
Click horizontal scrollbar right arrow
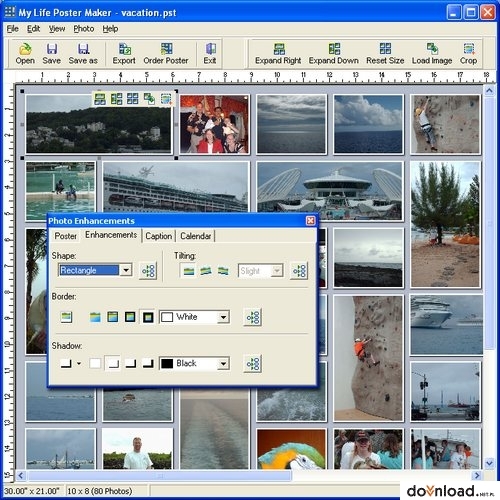click(x=477, y=475)
